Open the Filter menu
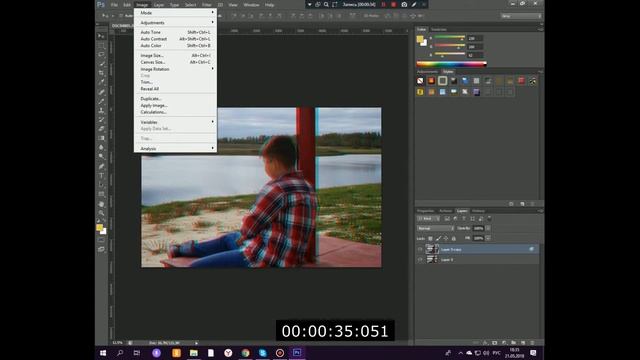The width and height of the screenshot is (640, 360). coord(207,5)
